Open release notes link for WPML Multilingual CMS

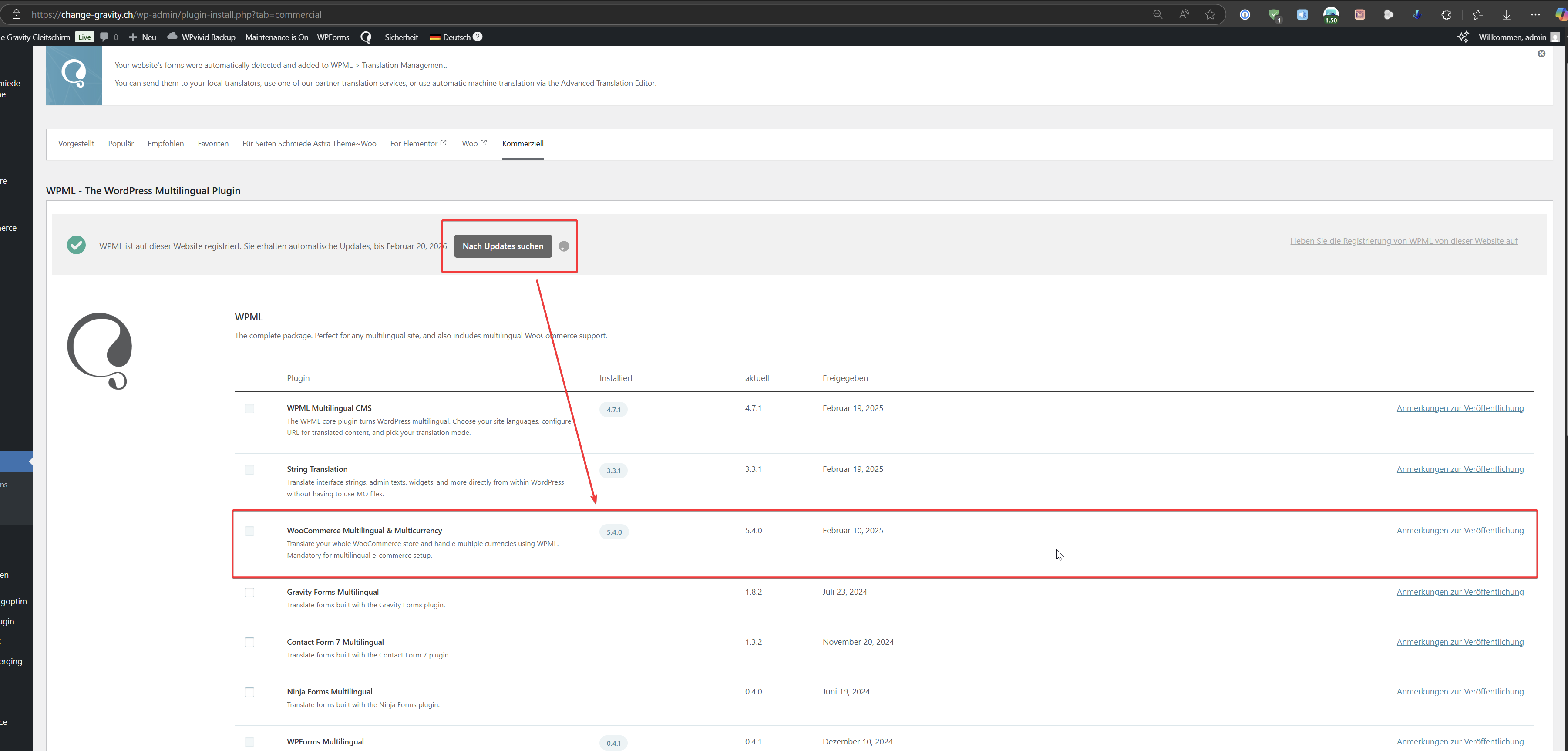tap(1460, 408)
